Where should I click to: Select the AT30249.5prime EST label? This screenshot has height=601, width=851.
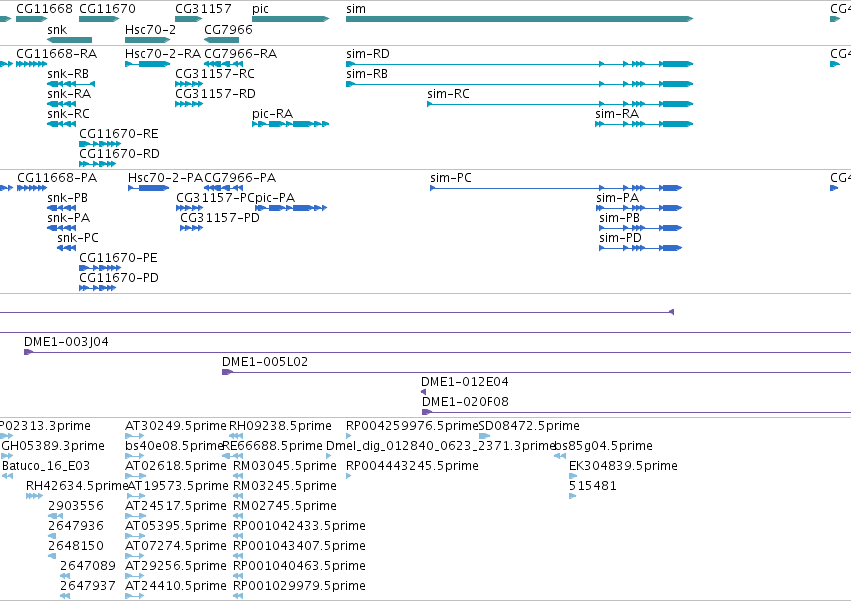coord(176,426)
